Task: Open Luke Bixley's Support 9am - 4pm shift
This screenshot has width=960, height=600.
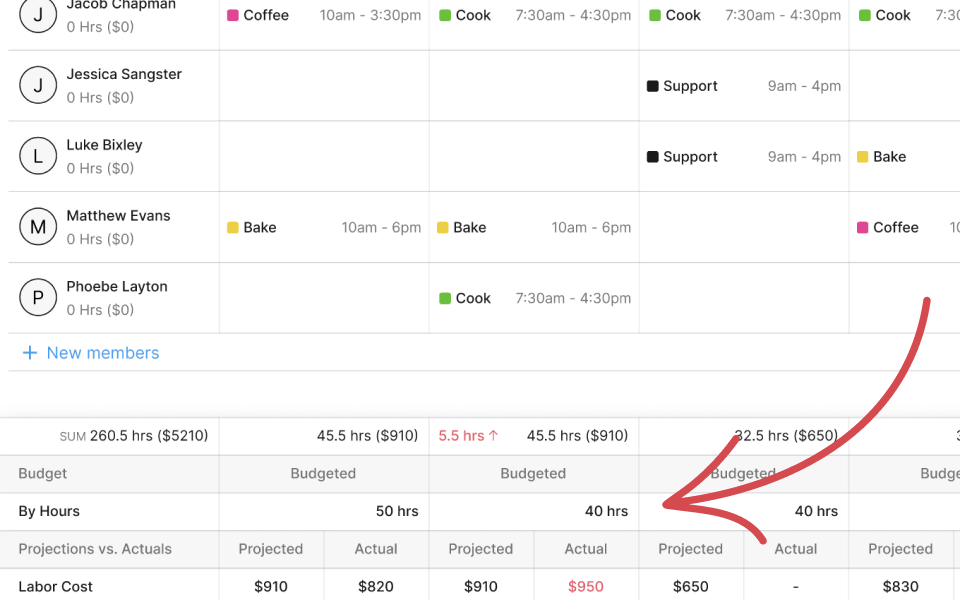Action: click(743, 157)
